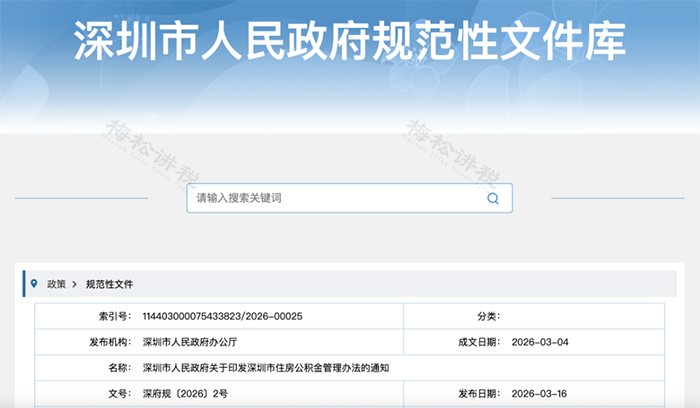The height and width of the screenshot is (408, 700).
Task: Click the 分类 label
Action: (489, 316)
